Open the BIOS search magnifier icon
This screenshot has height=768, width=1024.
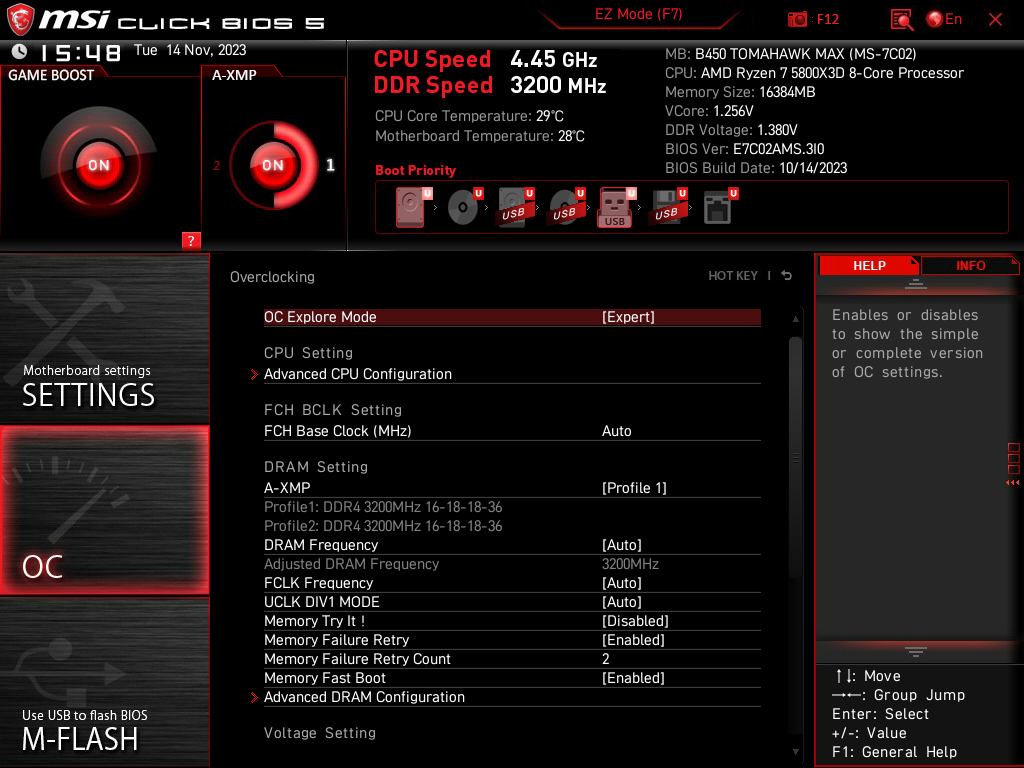pyautogui.click(x=902, y=20)
